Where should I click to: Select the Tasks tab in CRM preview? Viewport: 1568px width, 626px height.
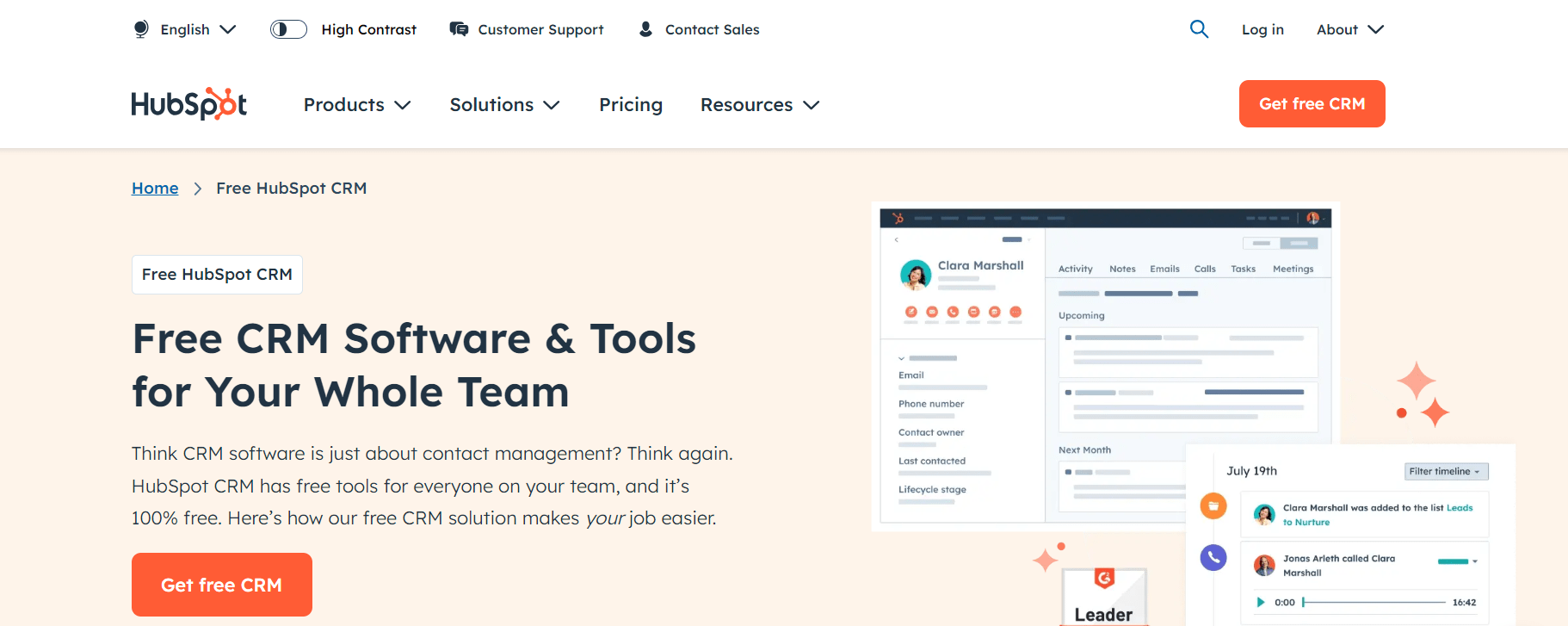pos(1243,269)
